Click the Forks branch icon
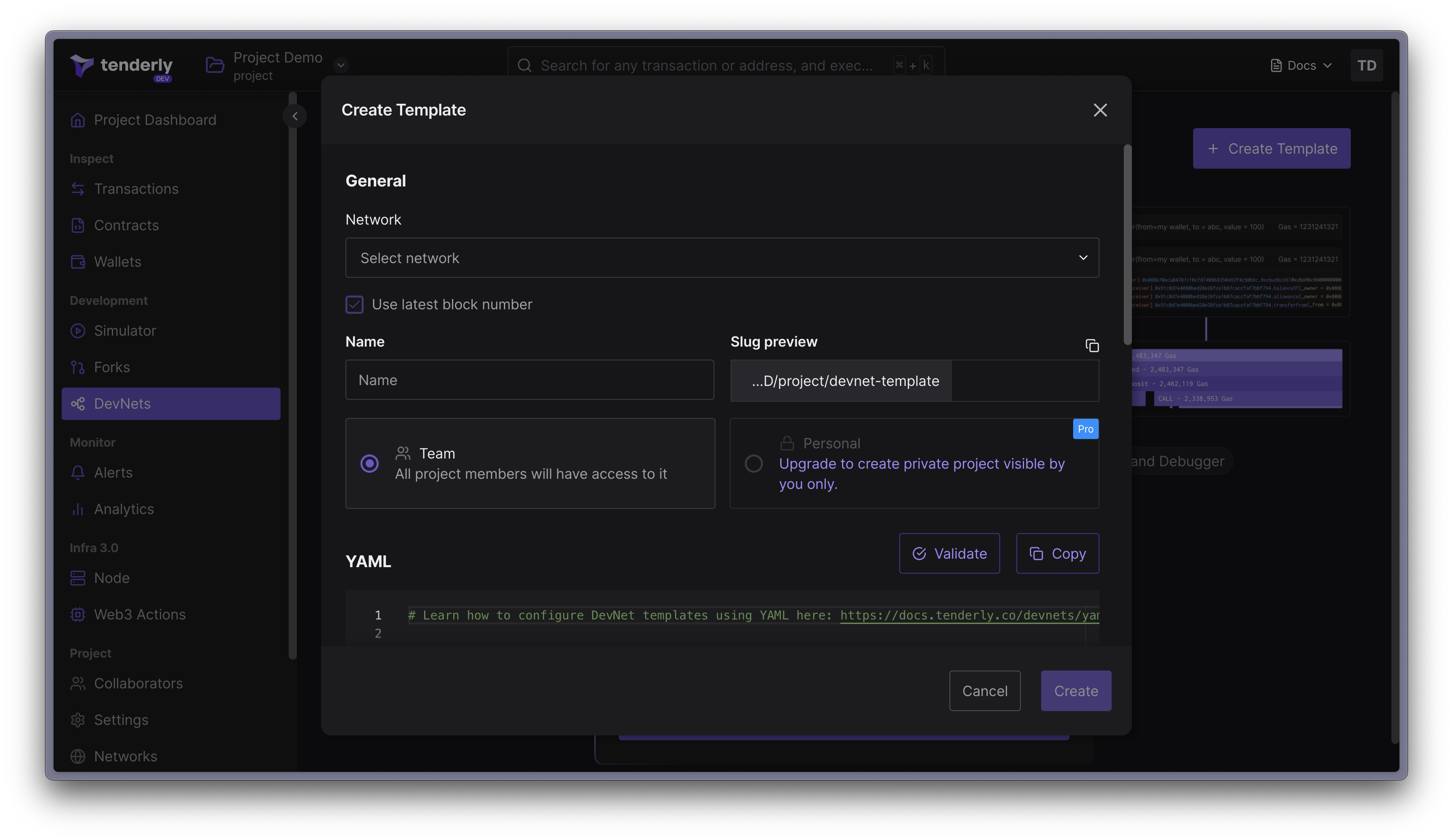 (x=78, y=367)
